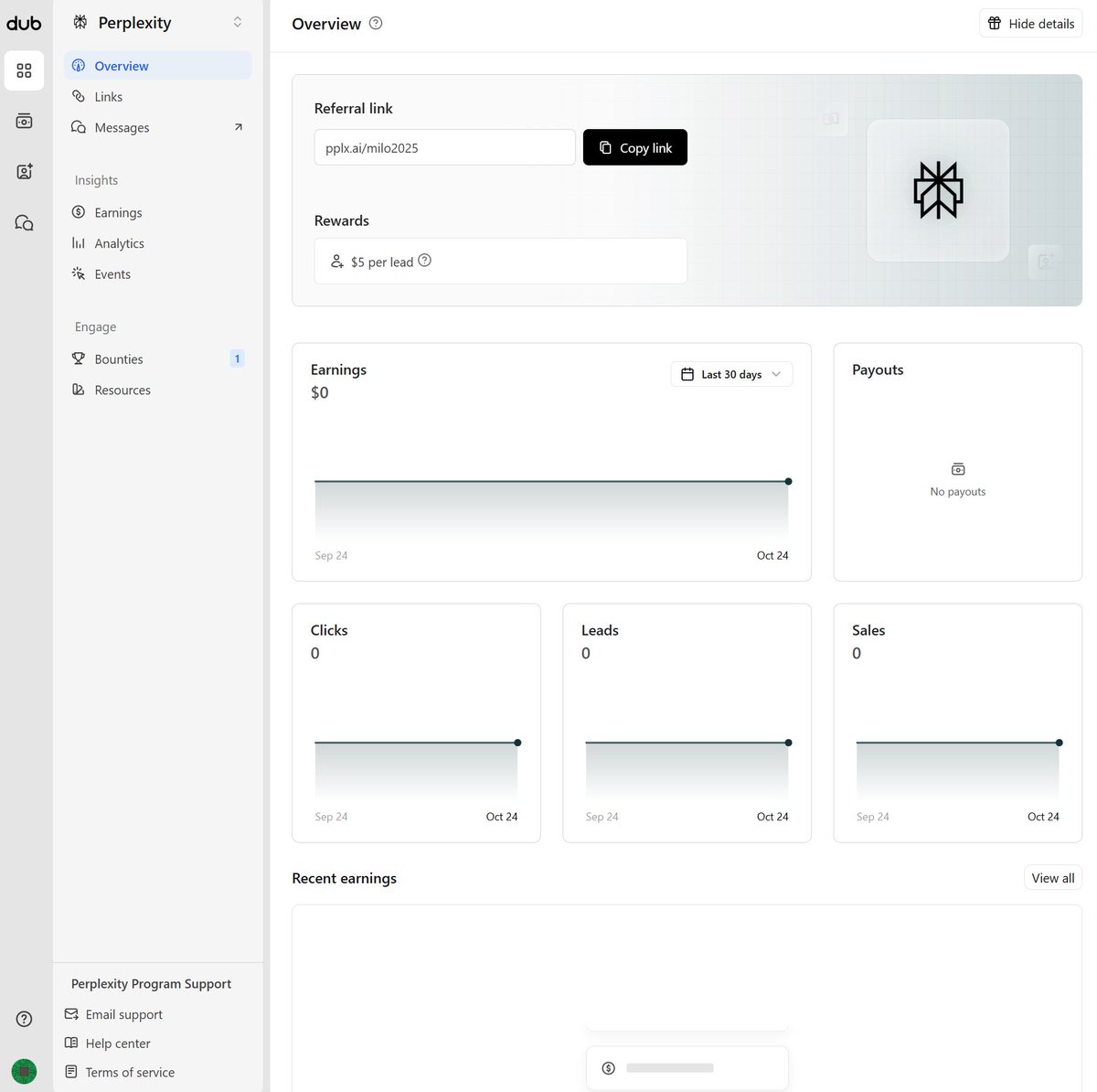Screen dimensions: 1097x1092
Task: Open the messages chat icon in left rail
Action: pyautogui.click(x=24, y=222)
